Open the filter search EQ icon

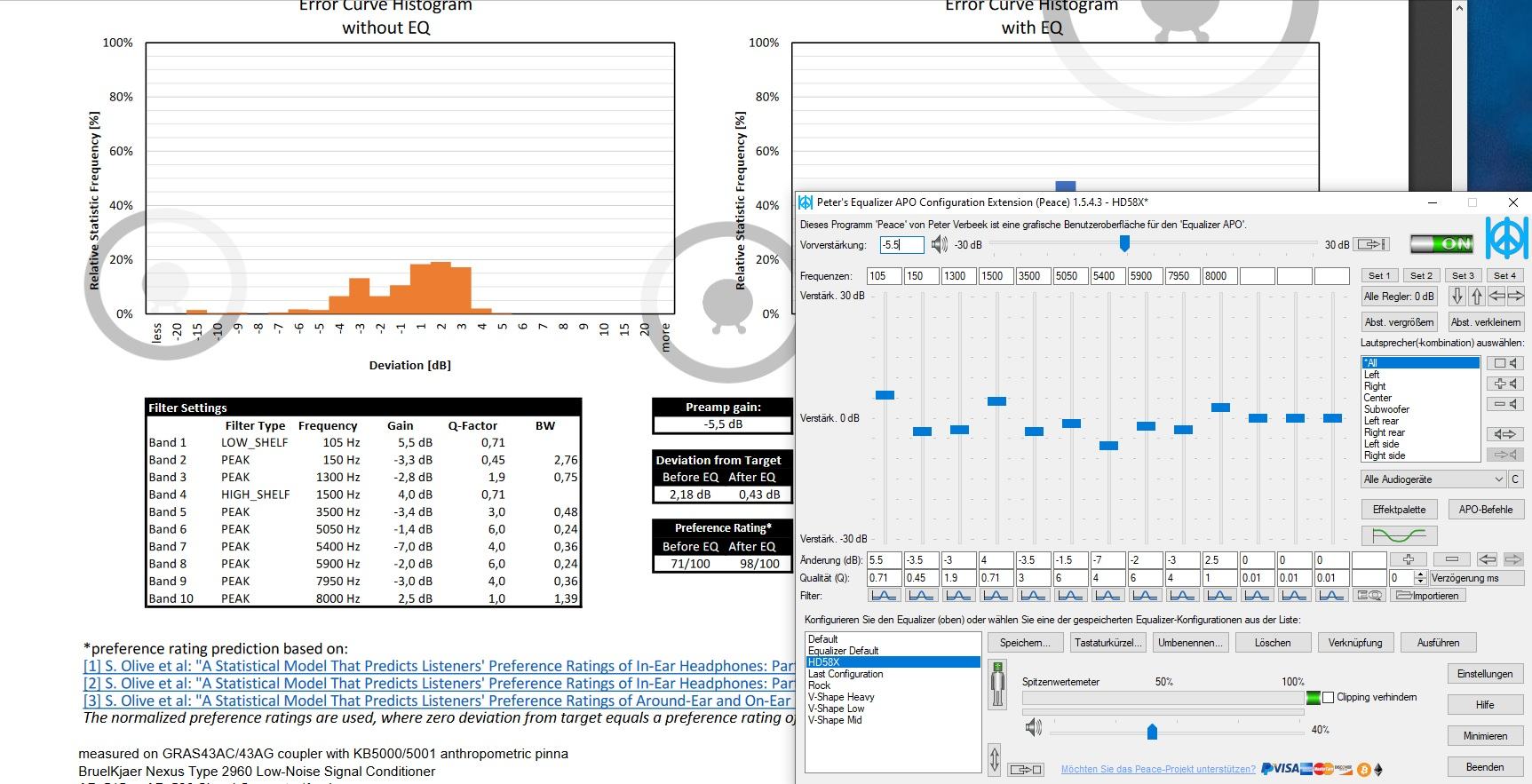click(1369, 596)
